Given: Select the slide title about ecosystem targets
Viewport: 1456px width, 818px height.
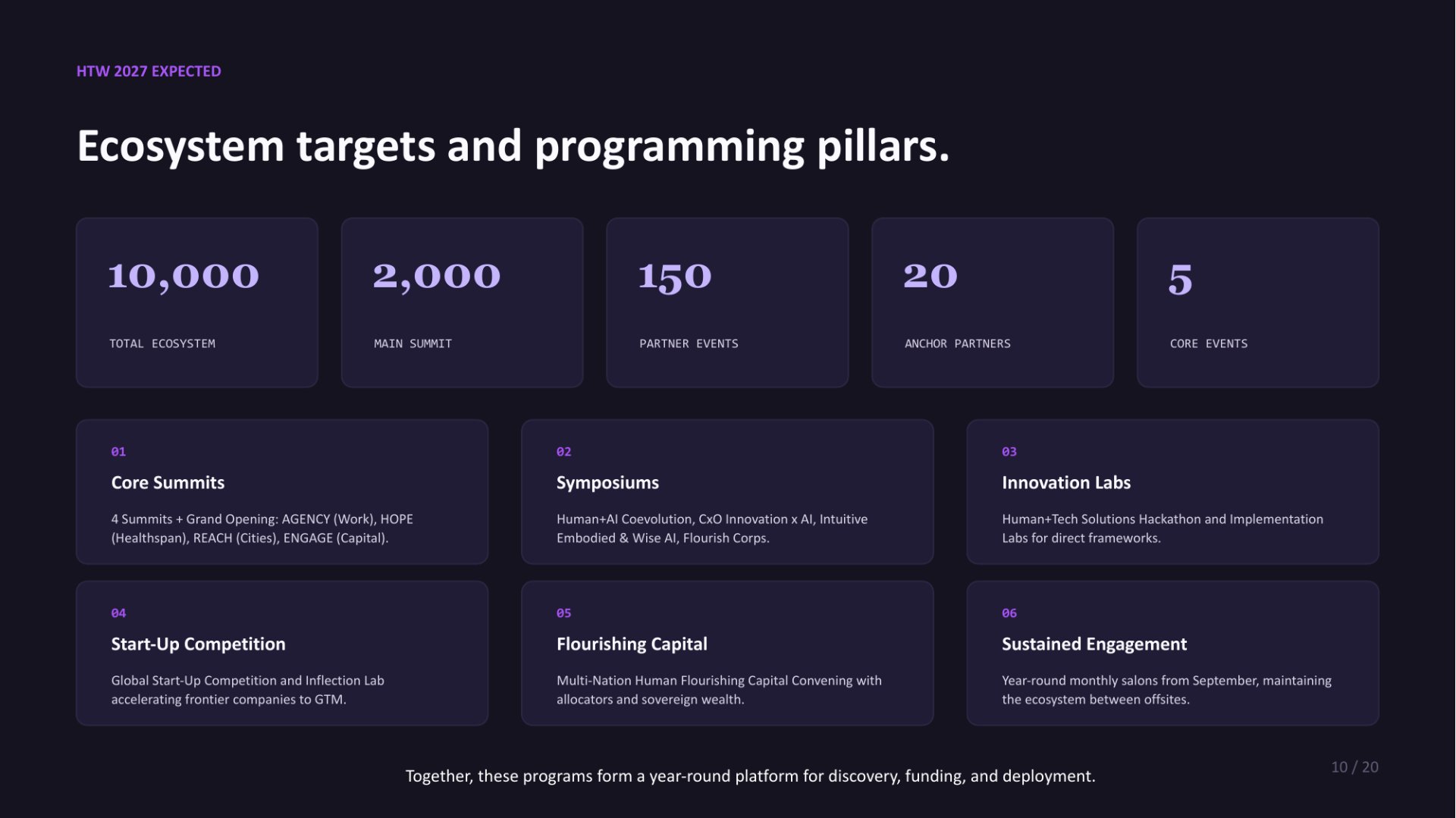Looking at the screenshot, I should (513, 146).
